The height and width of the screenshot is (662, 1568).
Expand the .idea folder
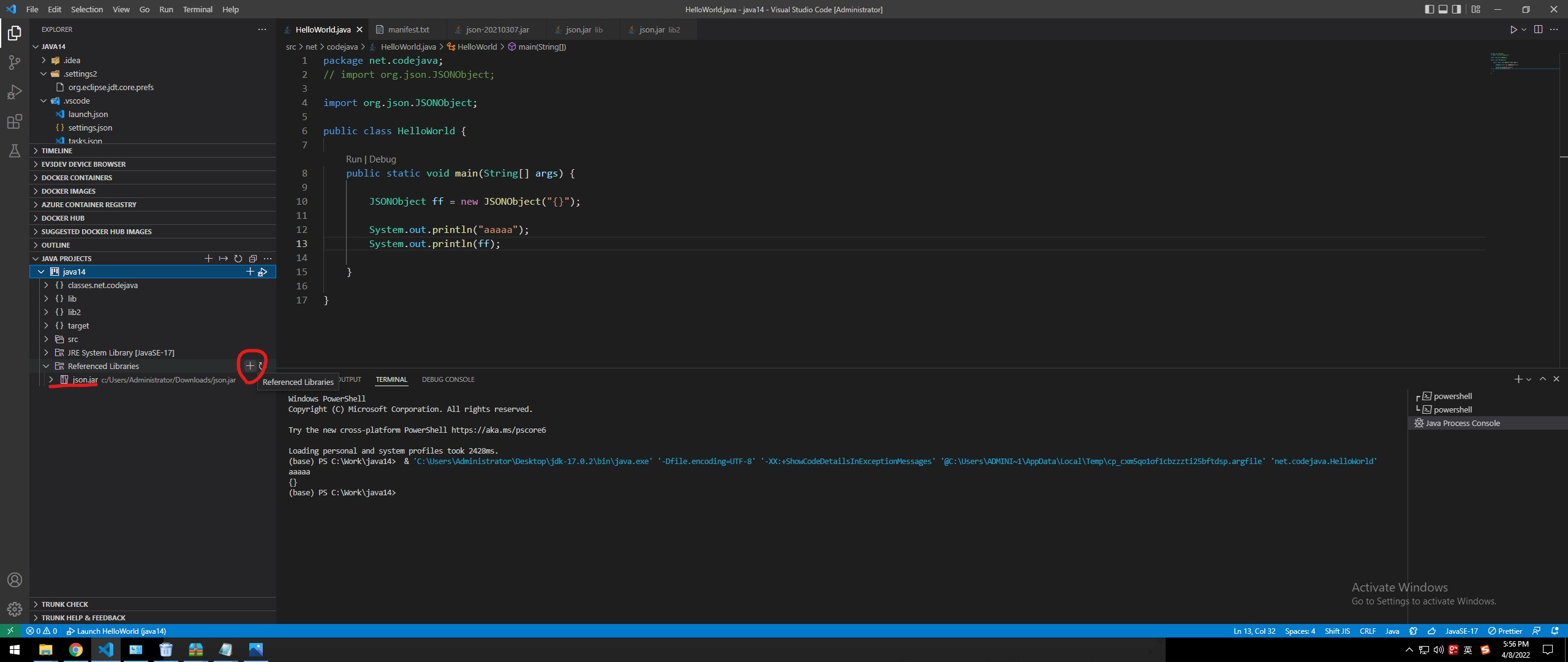click(153, 60)
